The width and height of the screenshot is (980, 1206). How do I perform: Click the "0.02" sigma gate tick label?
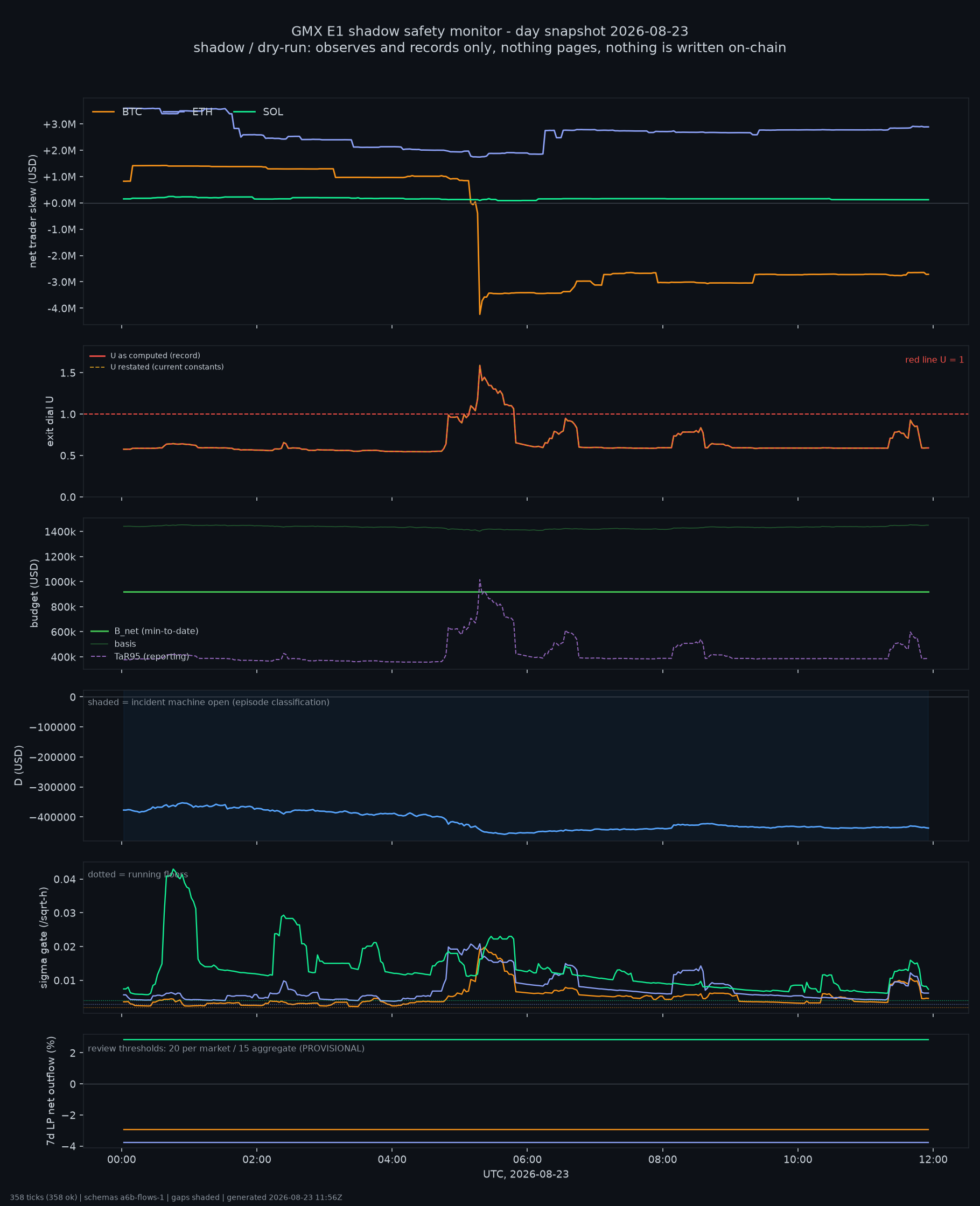[x=65, y=947]
